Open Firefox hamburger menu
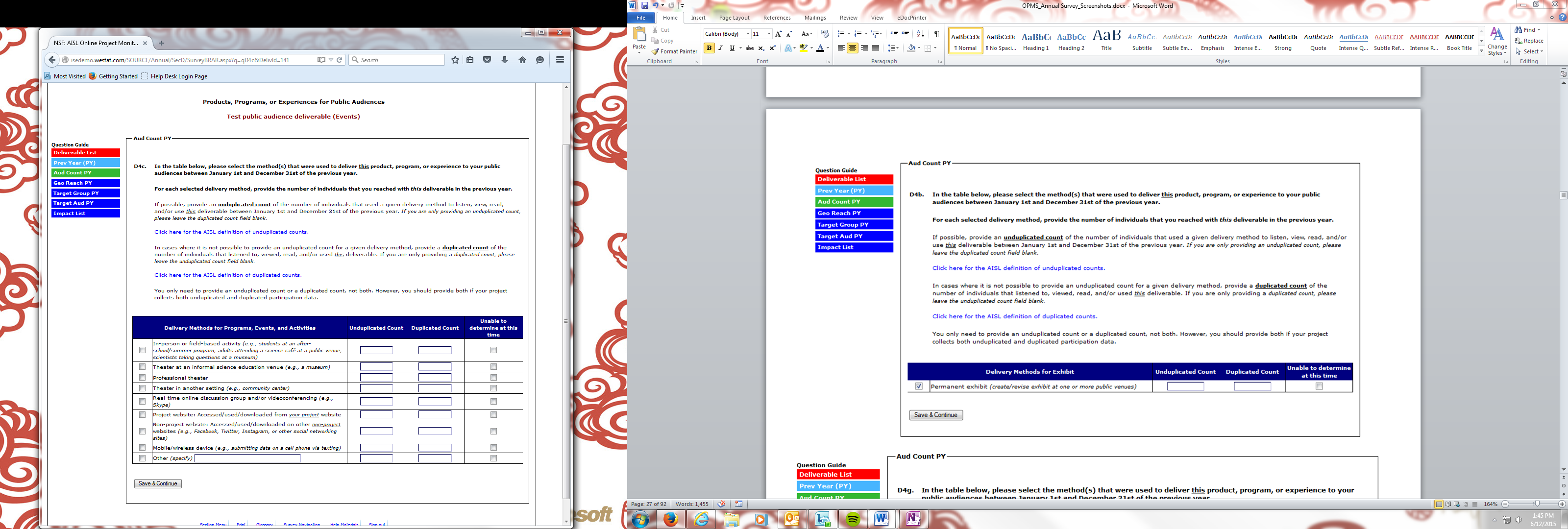The width and height of the screenshot is (1568, 529). coord(560,60)
